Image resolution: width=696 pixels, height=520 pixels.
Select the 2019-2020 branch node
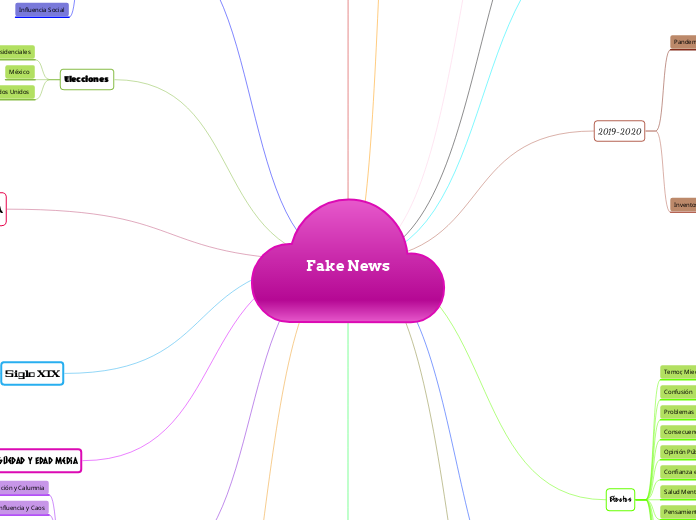click(x=620, y=131)
